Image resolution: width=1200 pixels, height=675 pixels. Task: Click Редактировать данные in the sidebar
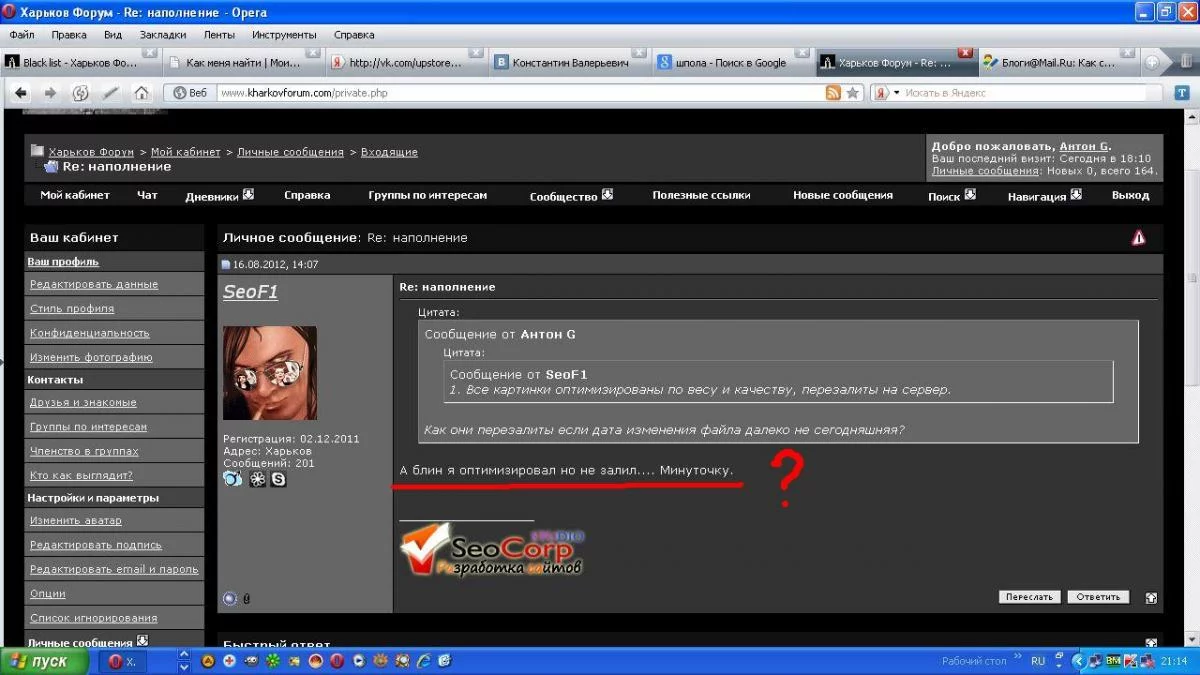(94, 285)
